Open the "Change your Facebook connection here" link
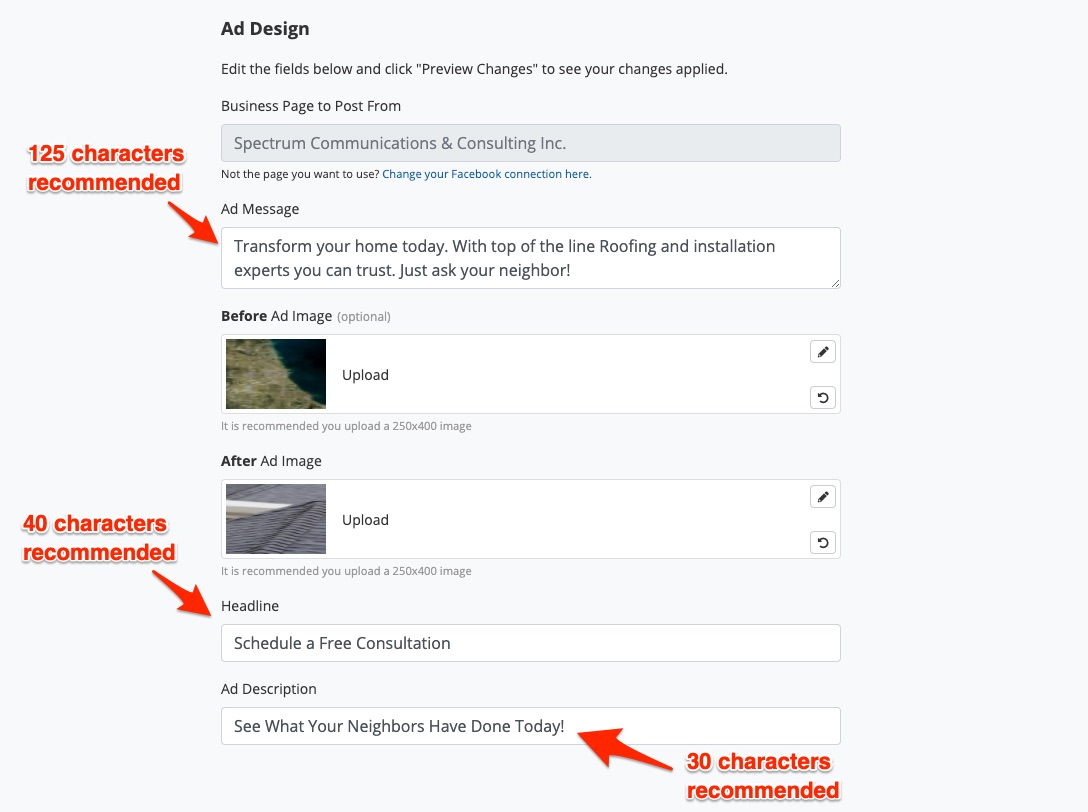The image size is (1088, 812). 486,174
